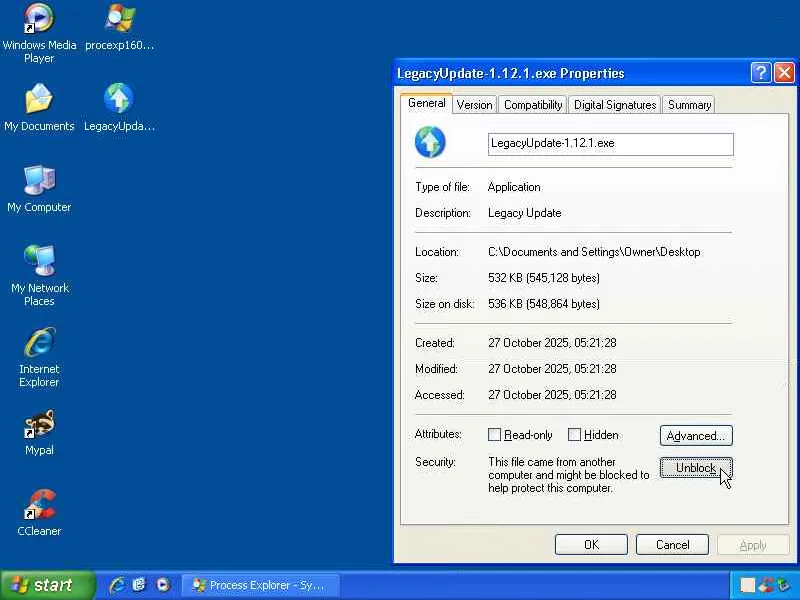Screen dimensions: 800x600
Task: Launch Windows Media Player from Quick Launch
Action: [163, 585]
